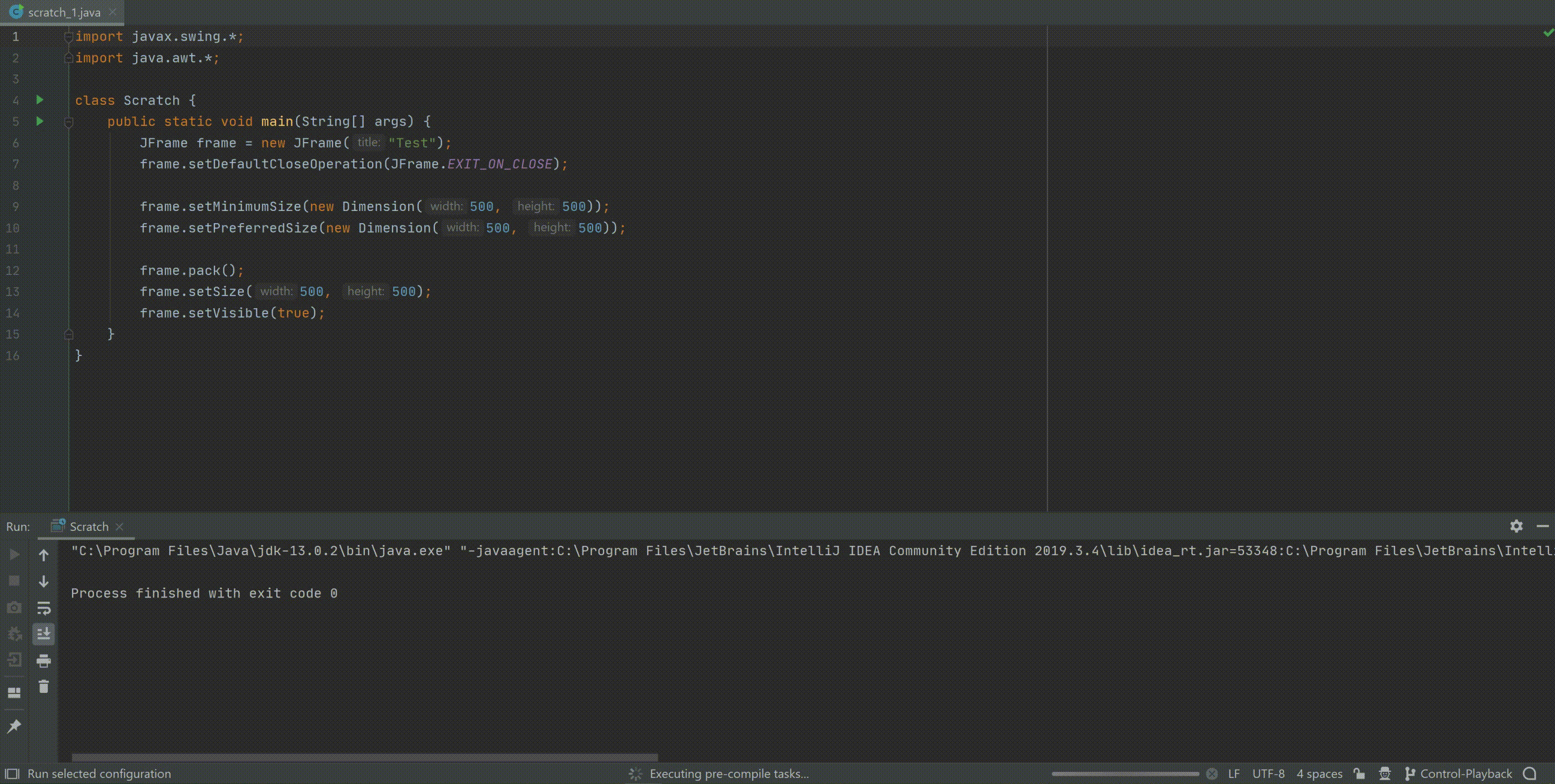
Task: Clear all console output
Action: tap(43, 688)
